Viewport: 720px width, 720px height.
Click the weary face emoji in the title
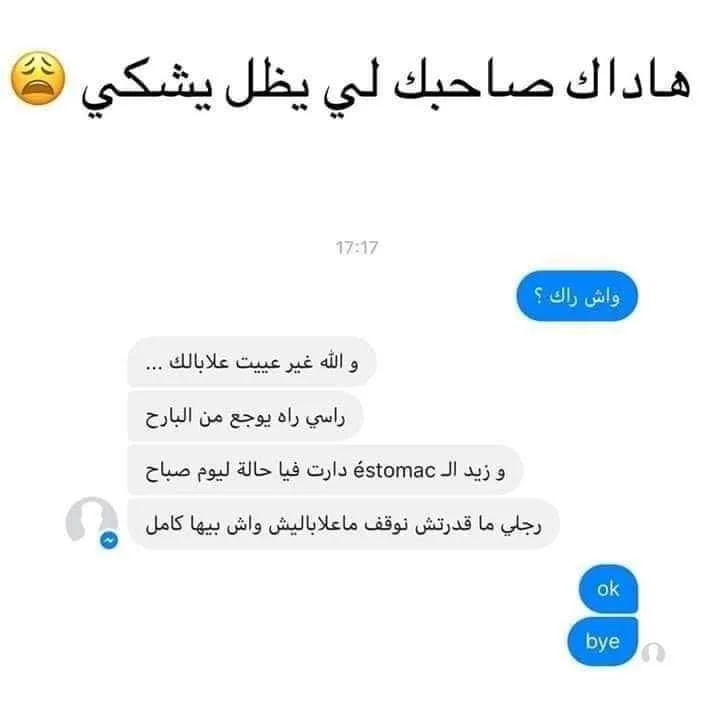[x=38, y=78]
